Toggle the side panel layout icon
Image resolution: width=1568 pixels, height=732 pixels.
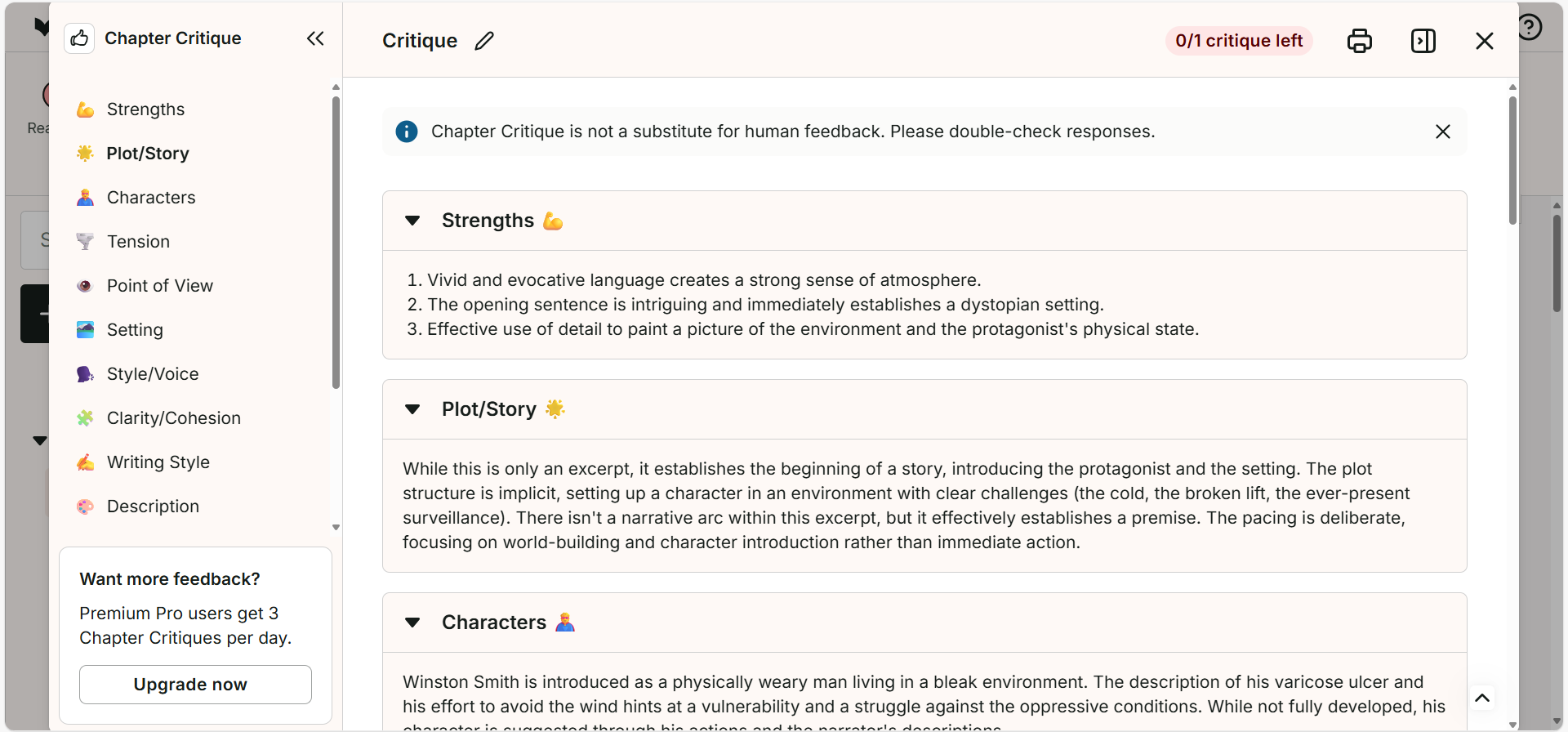point(1423,41)
